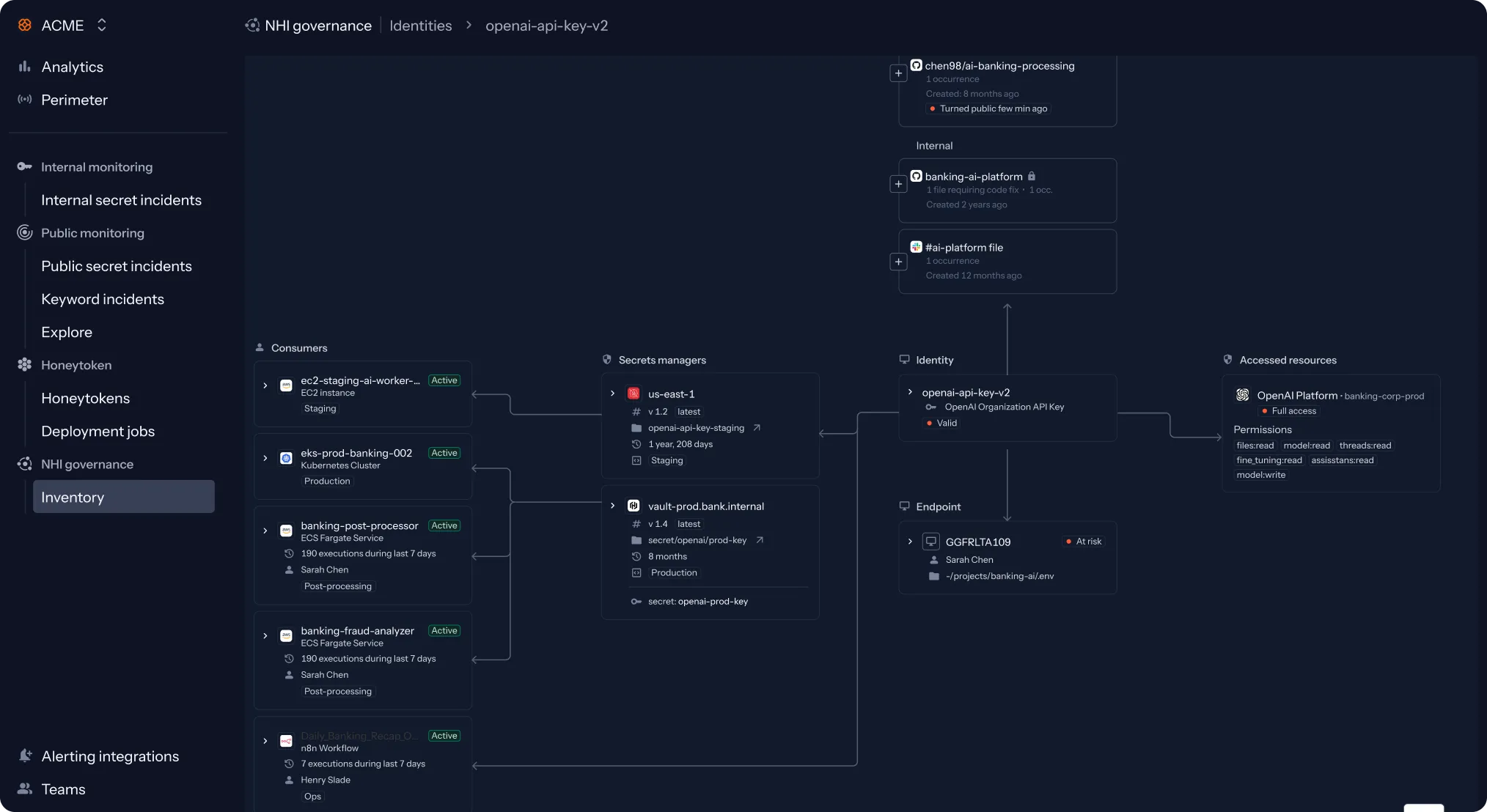
Task: Click secret: openai-prod-key text
Action: point(698,602)
